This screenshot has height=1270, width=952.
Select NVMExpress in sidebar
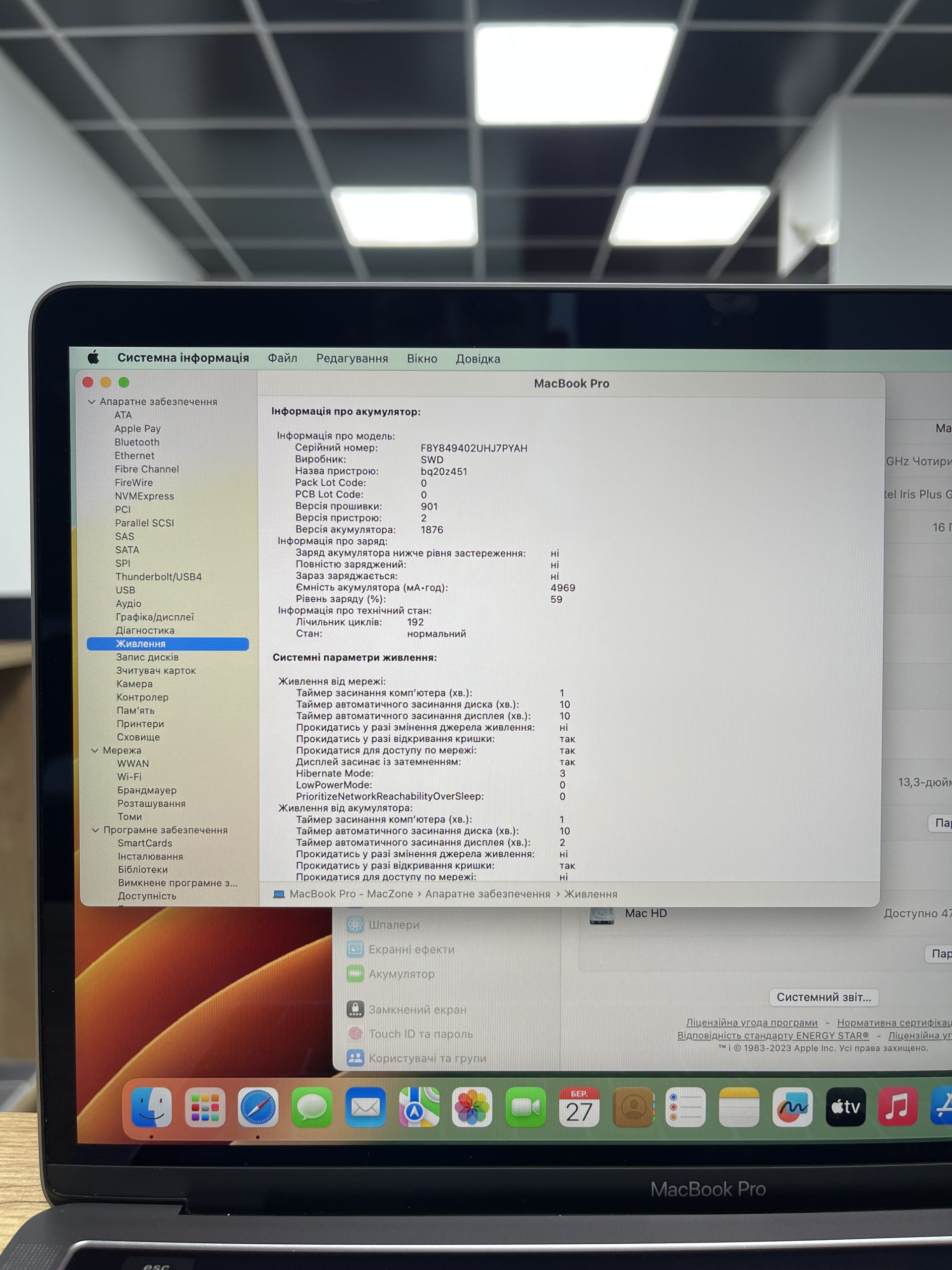tap(144, 496)
